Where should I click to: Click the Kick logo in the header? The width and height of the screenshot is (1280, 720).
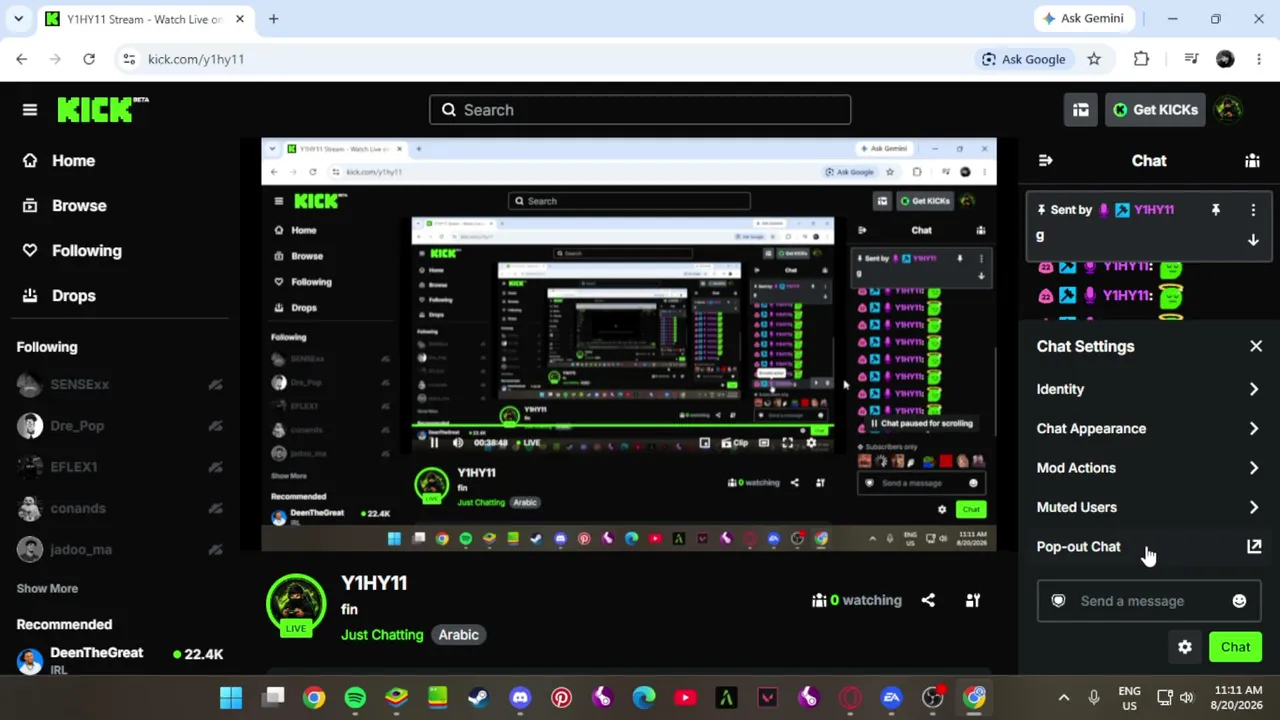pos(102,110)
